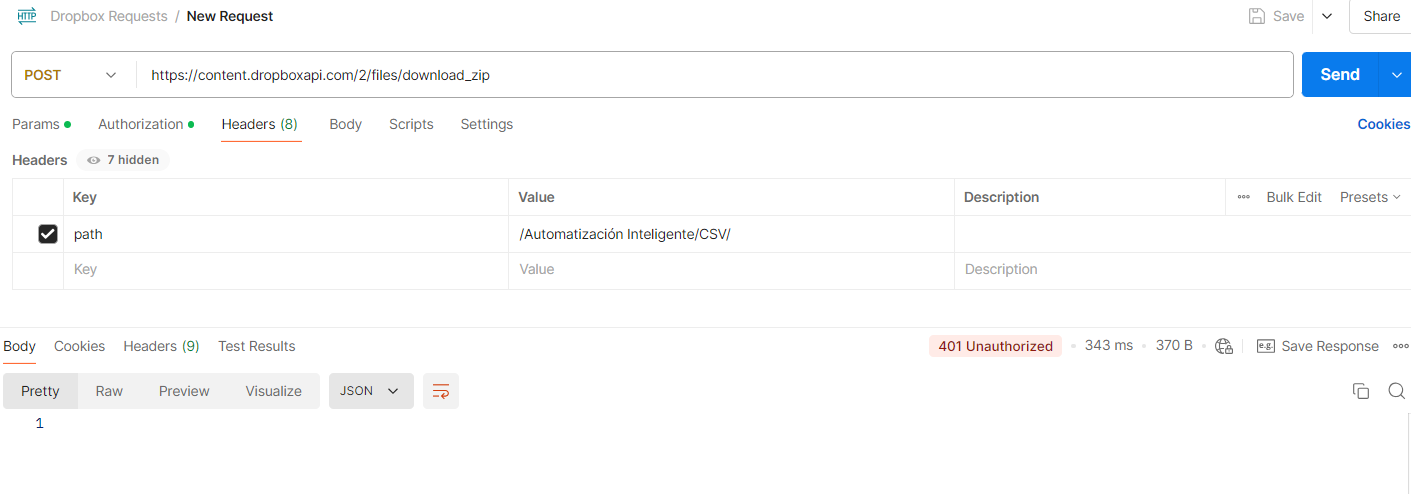The height and width of the screenshot is (494, 1411).
Task: Click the Save floppy disk icon
Action: point(1257,16)
